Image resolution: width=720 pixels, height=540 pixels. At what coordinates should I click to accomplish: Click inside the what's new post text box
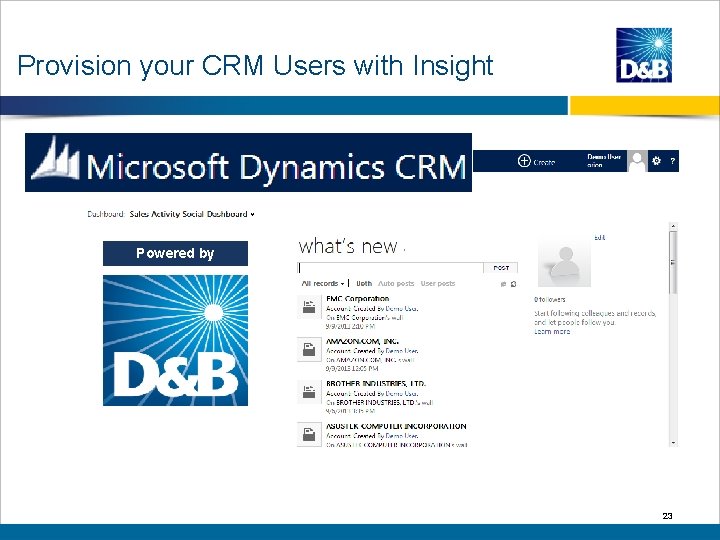pos(390,268)
